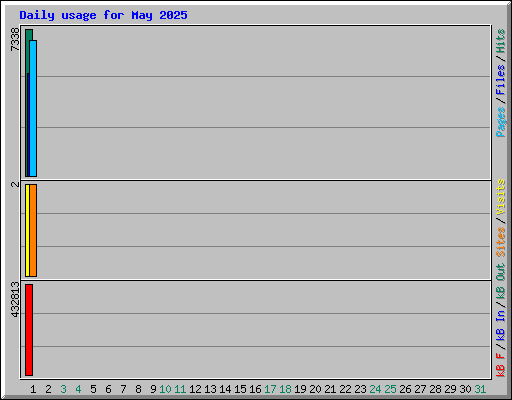The width and height of the screenshot is (512, 400).
Task: Click day 6 on the x-axis
Action: [x=108, y=389]
